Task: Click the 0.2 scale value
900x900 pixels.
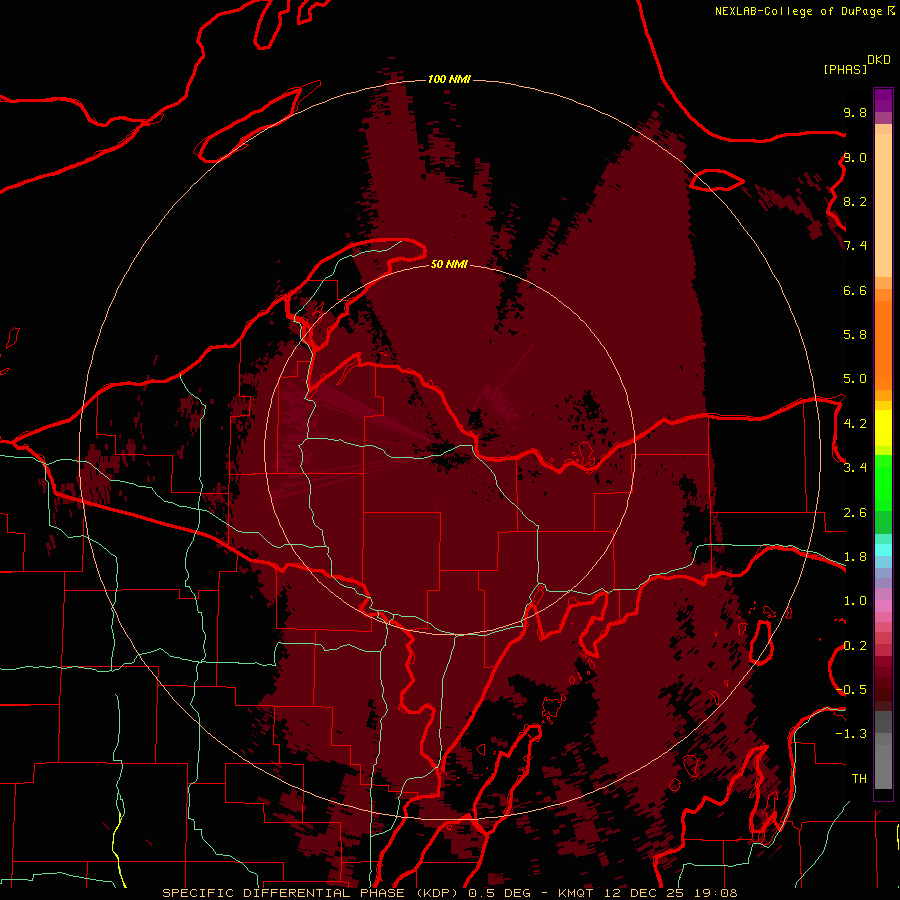Action: (855, 646)
